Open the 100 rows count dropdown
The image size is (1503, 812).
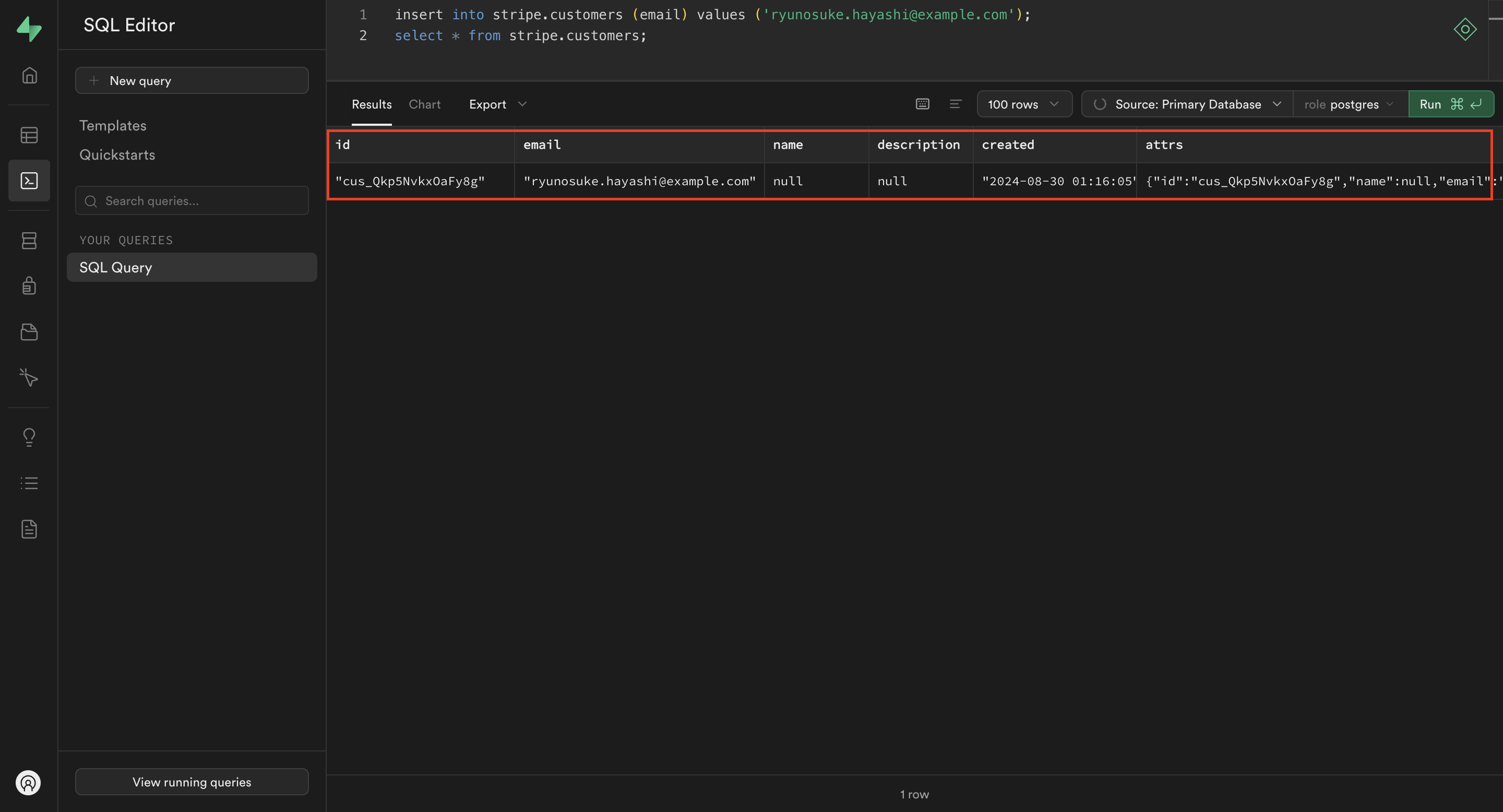(x=1023, y=104)
